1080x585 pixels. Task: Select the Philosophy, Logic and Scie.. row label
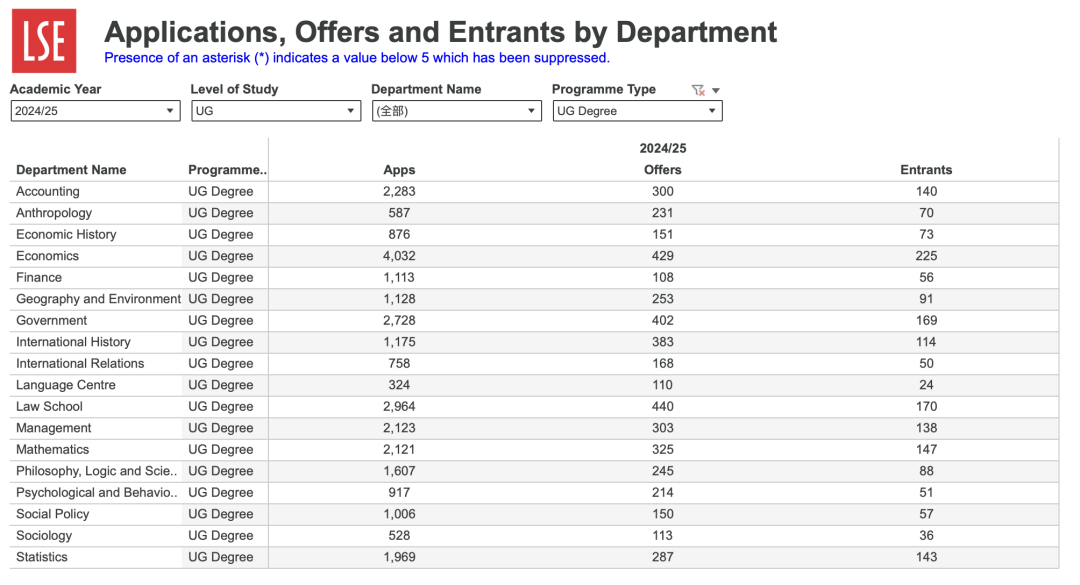click(x=96, y=471)
